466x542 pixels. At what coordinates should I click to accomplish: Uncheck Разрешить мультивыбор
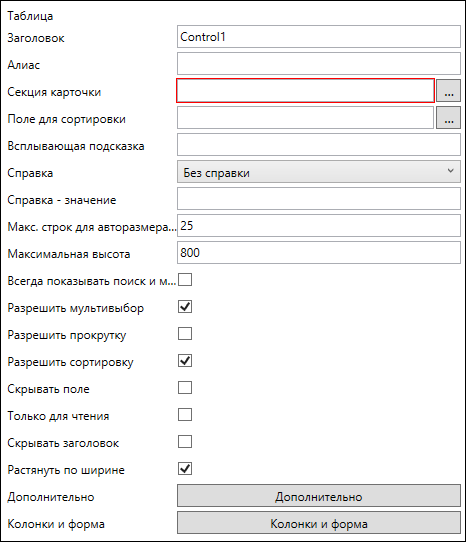[185, 307]
